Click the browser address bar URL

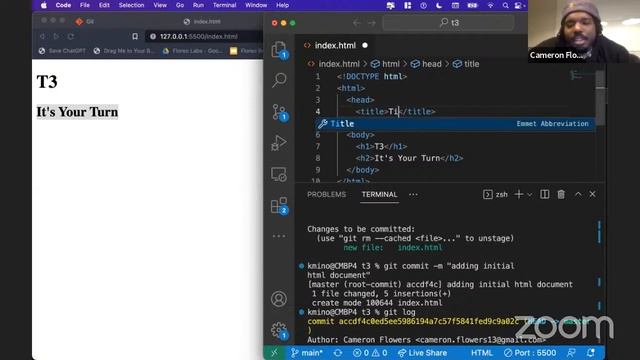(x=198, y=36)
